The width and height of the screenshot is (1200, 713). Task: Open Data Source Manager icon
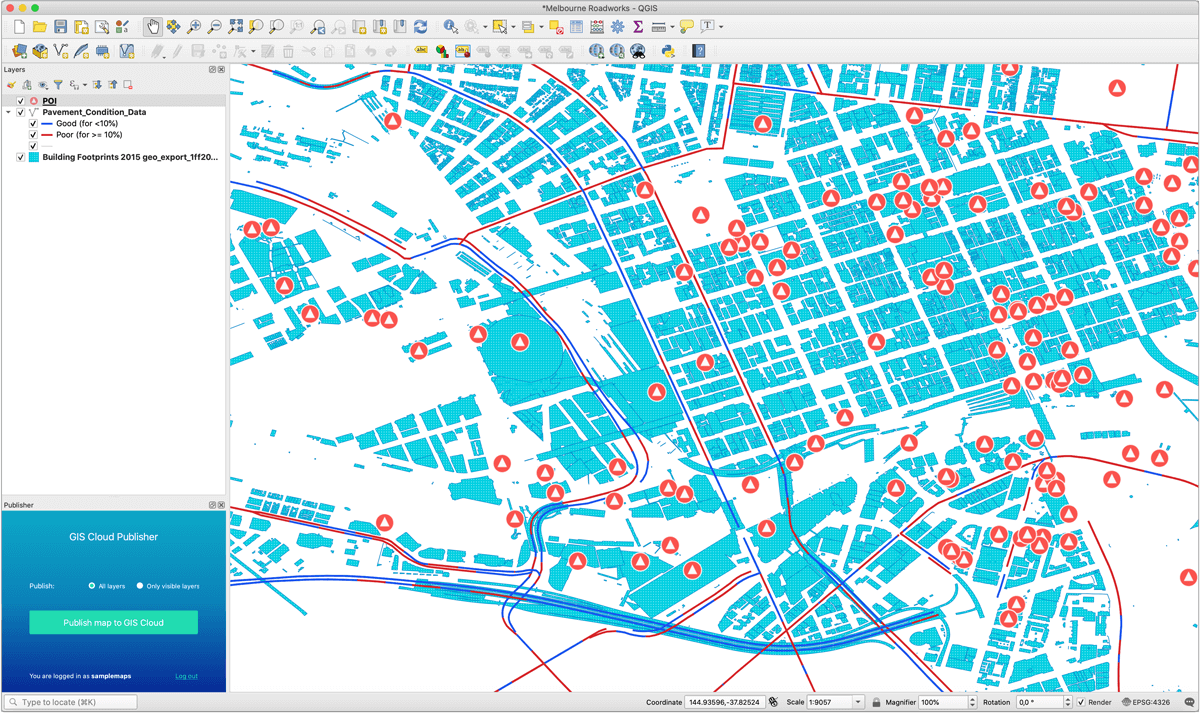[x=19, y=51]
